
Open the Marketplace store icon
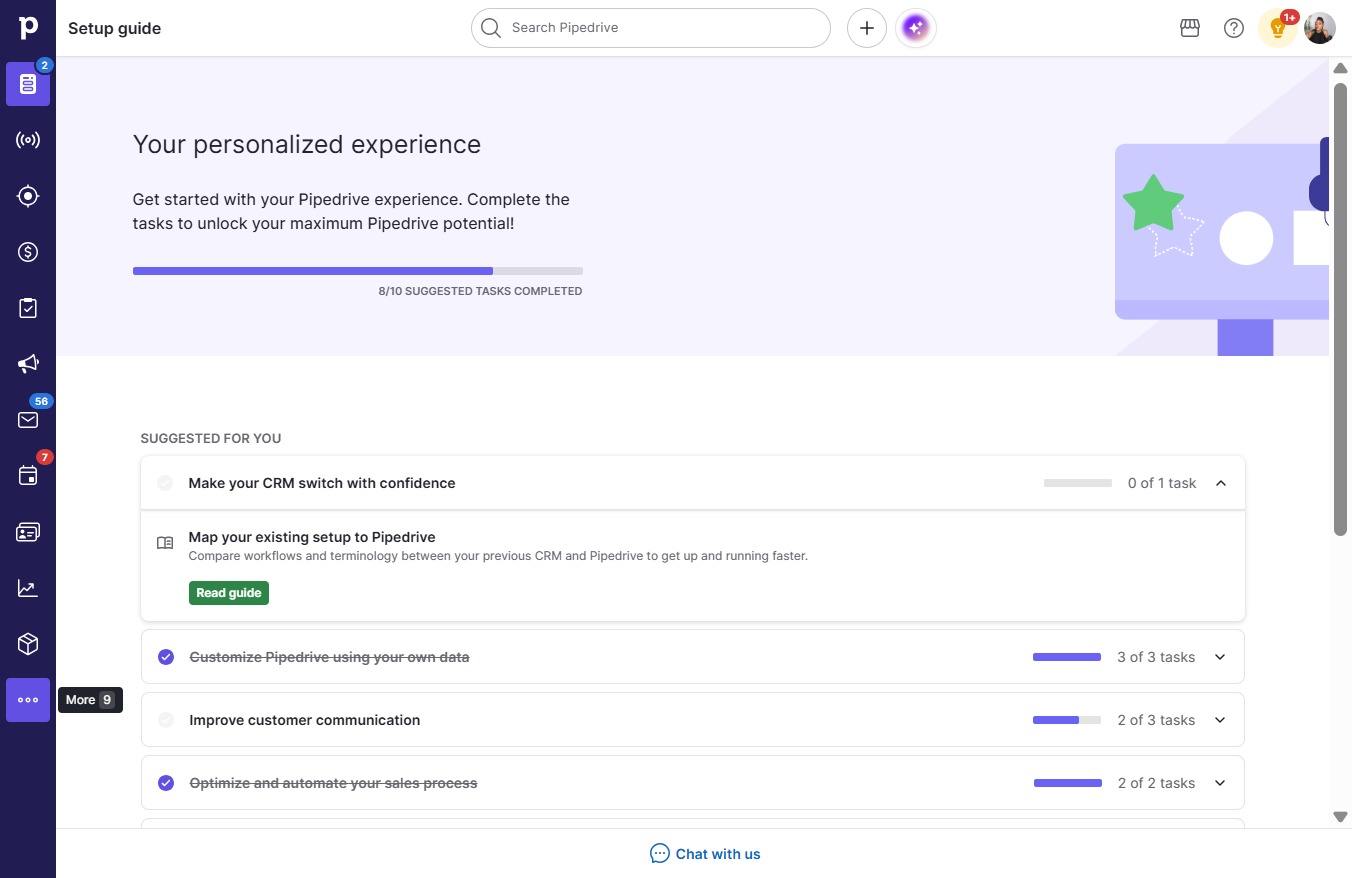click(1190, 28)
